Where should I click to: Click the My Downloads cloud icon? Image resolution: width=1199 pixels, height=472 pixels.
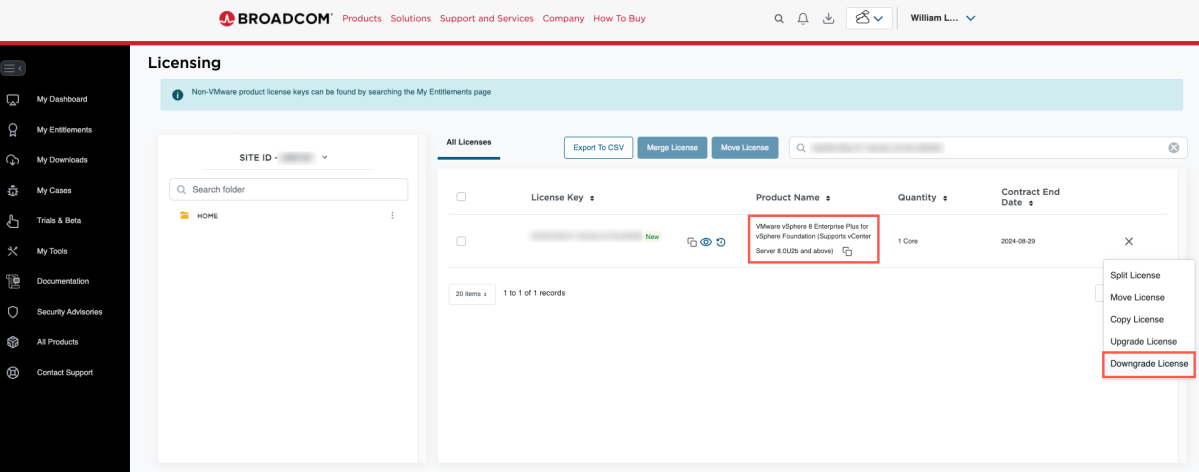(12, 161)
